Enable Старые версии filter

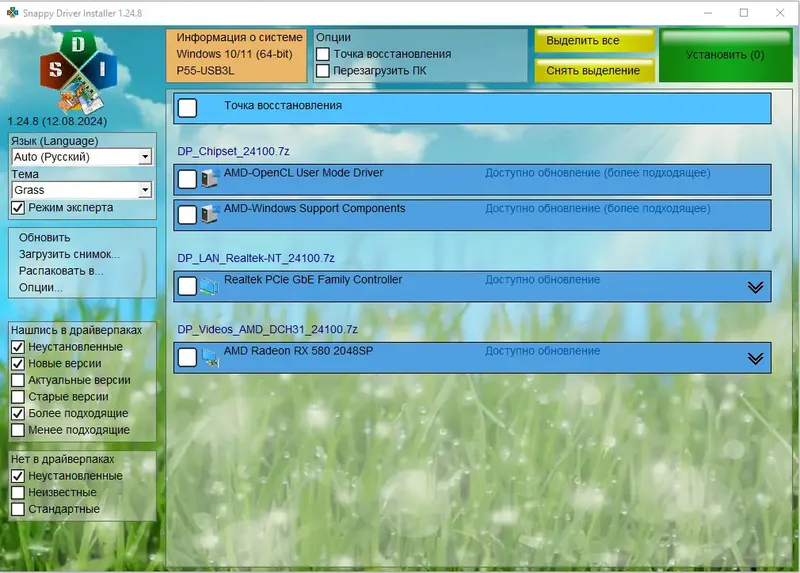tap(18, 396)
